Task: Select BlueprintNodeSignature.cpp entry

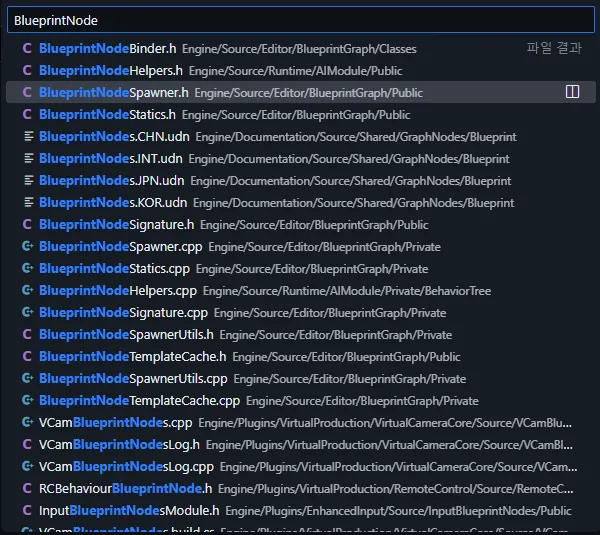Action: coord(301,312)
